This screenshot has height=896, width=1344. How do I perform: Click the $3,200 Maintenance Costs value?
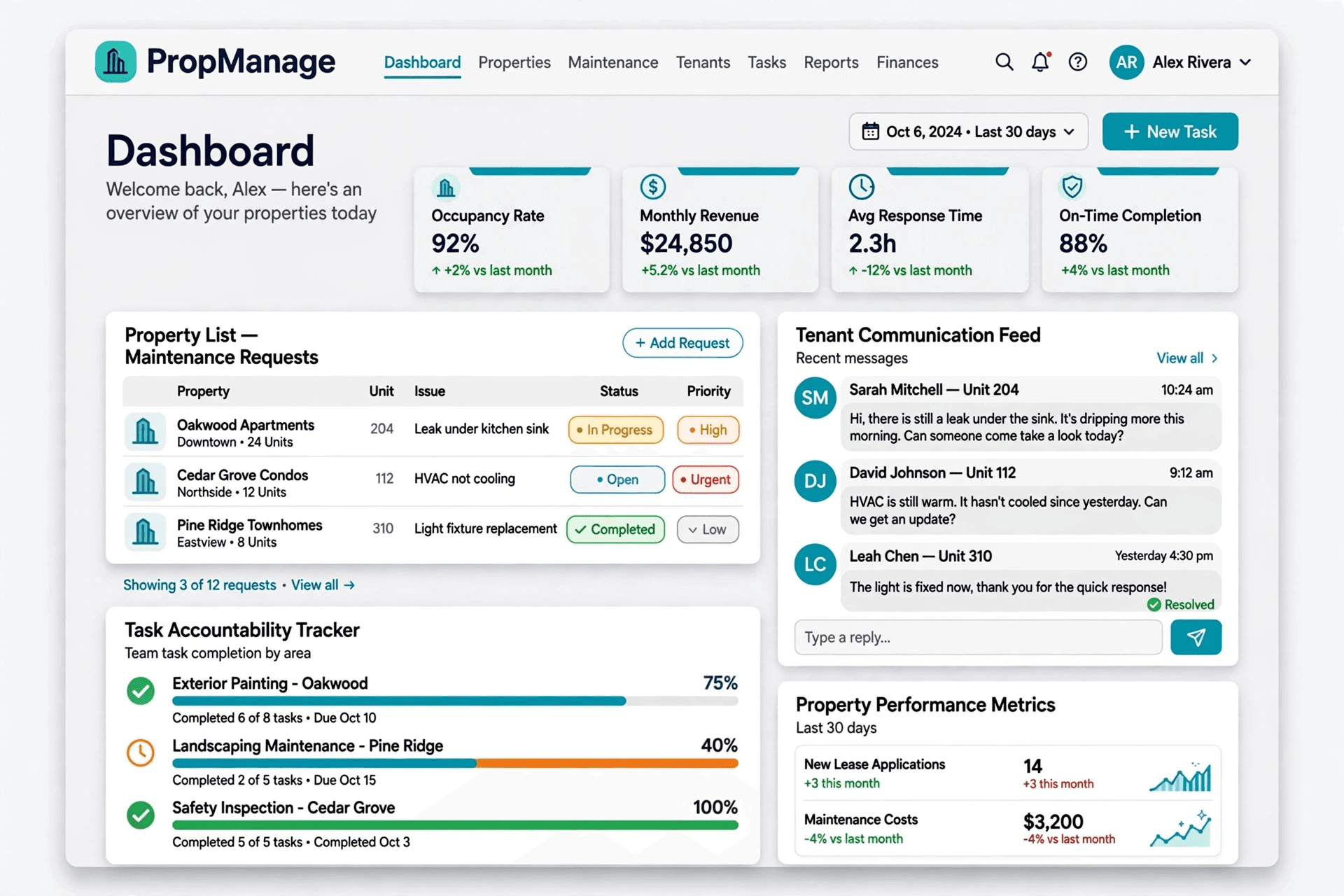1053,821
